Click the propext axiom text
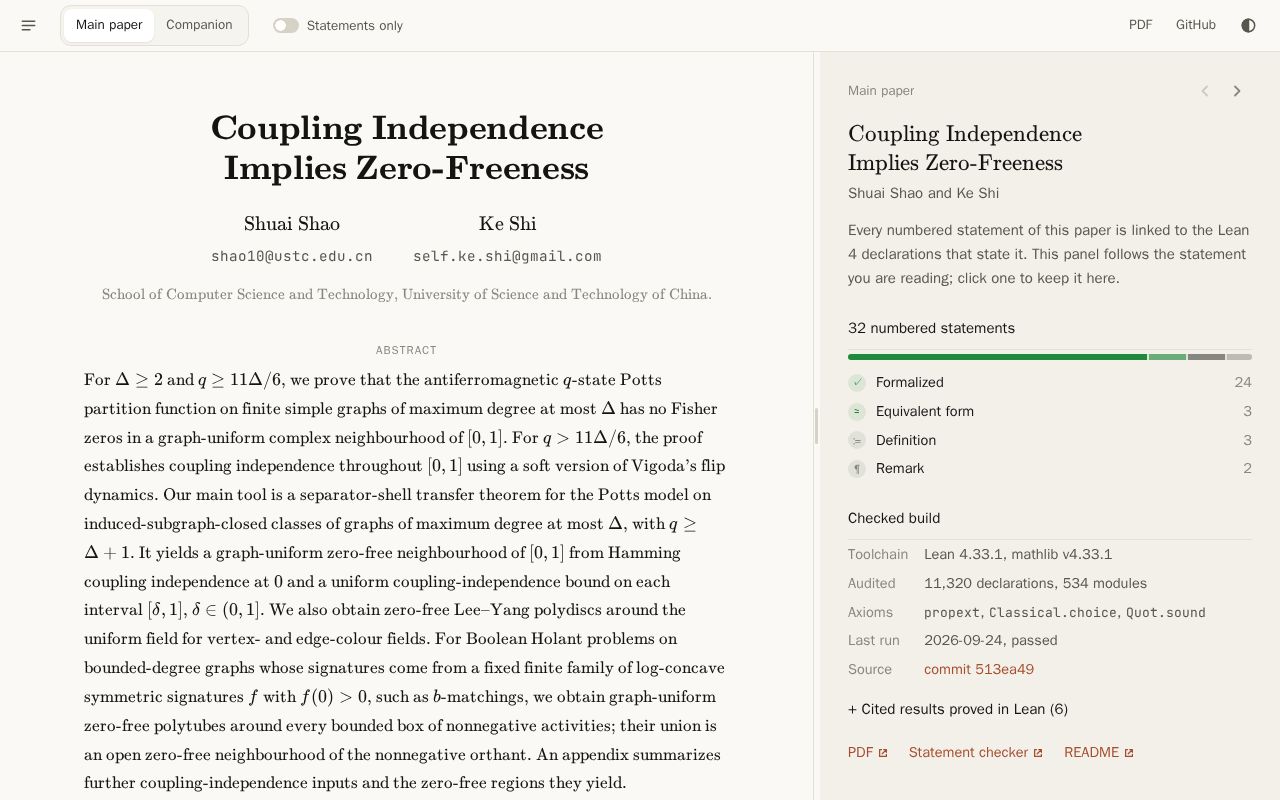 [952, 612]
